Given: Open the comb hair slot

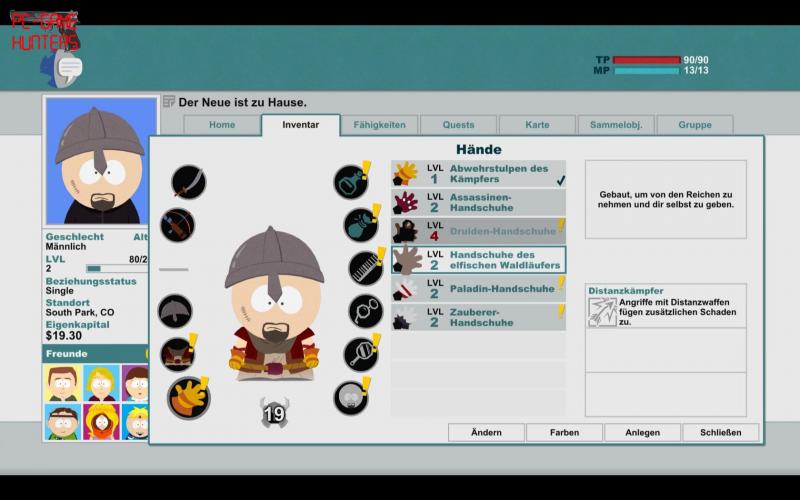Looking at the screenshot, I should click(366, 268).
